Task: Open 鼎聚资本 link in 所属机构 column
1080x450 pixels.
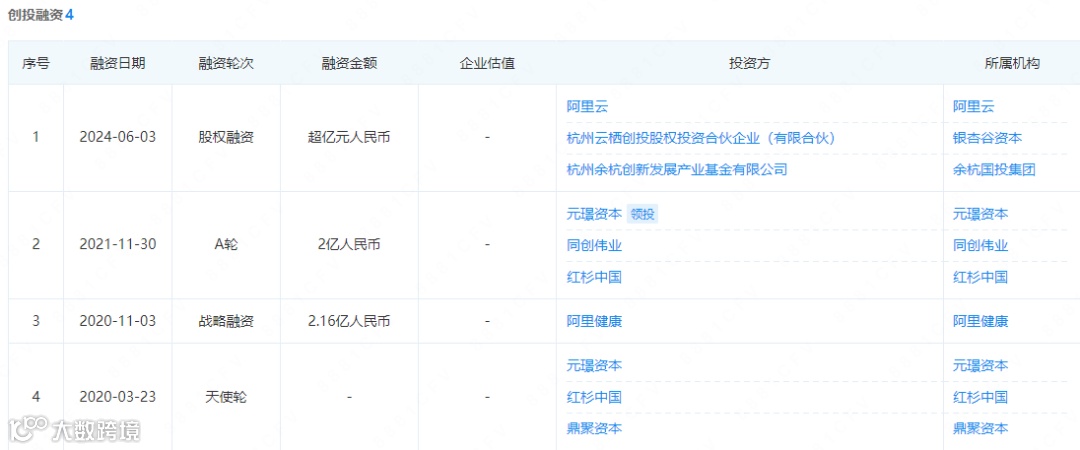Action: tap(981, 429)
